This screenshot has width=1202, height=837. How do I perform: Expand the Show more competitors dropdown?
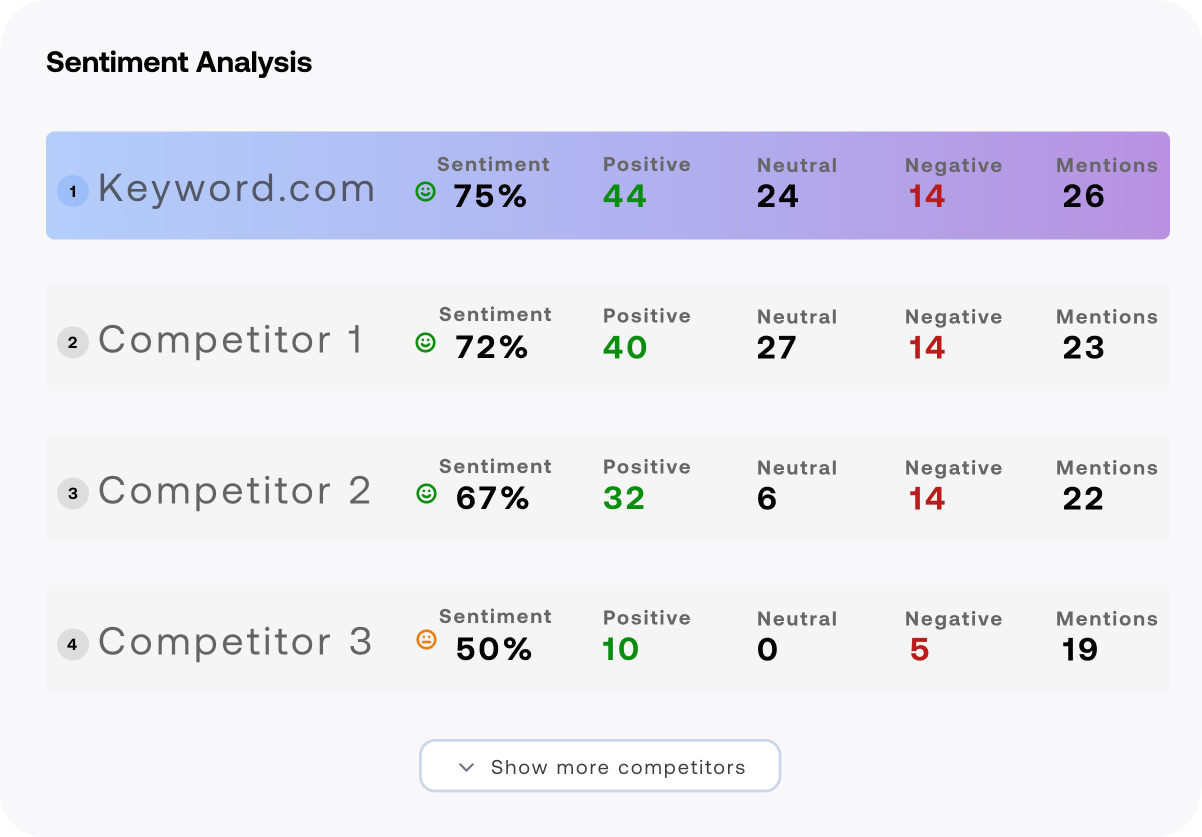(600, 767)
